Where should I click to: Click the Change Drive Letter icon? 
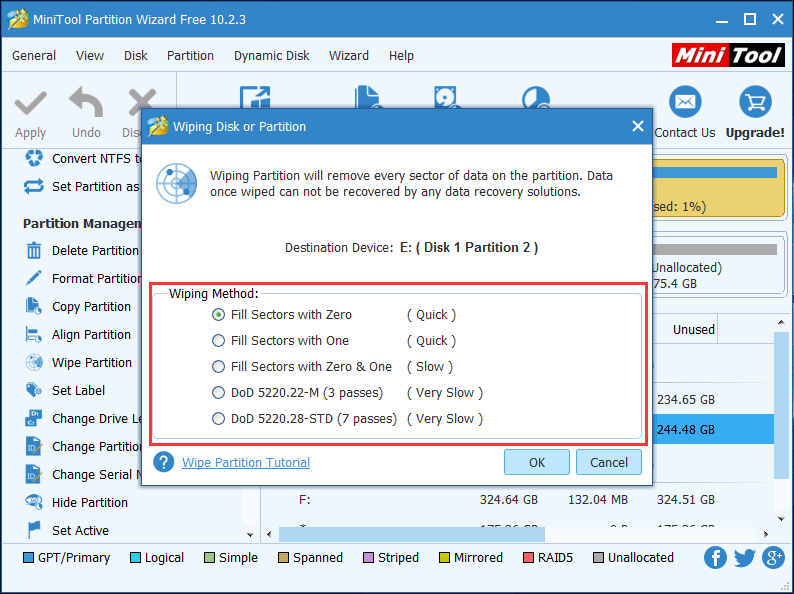pyautogui.click(x=34, y=418)
